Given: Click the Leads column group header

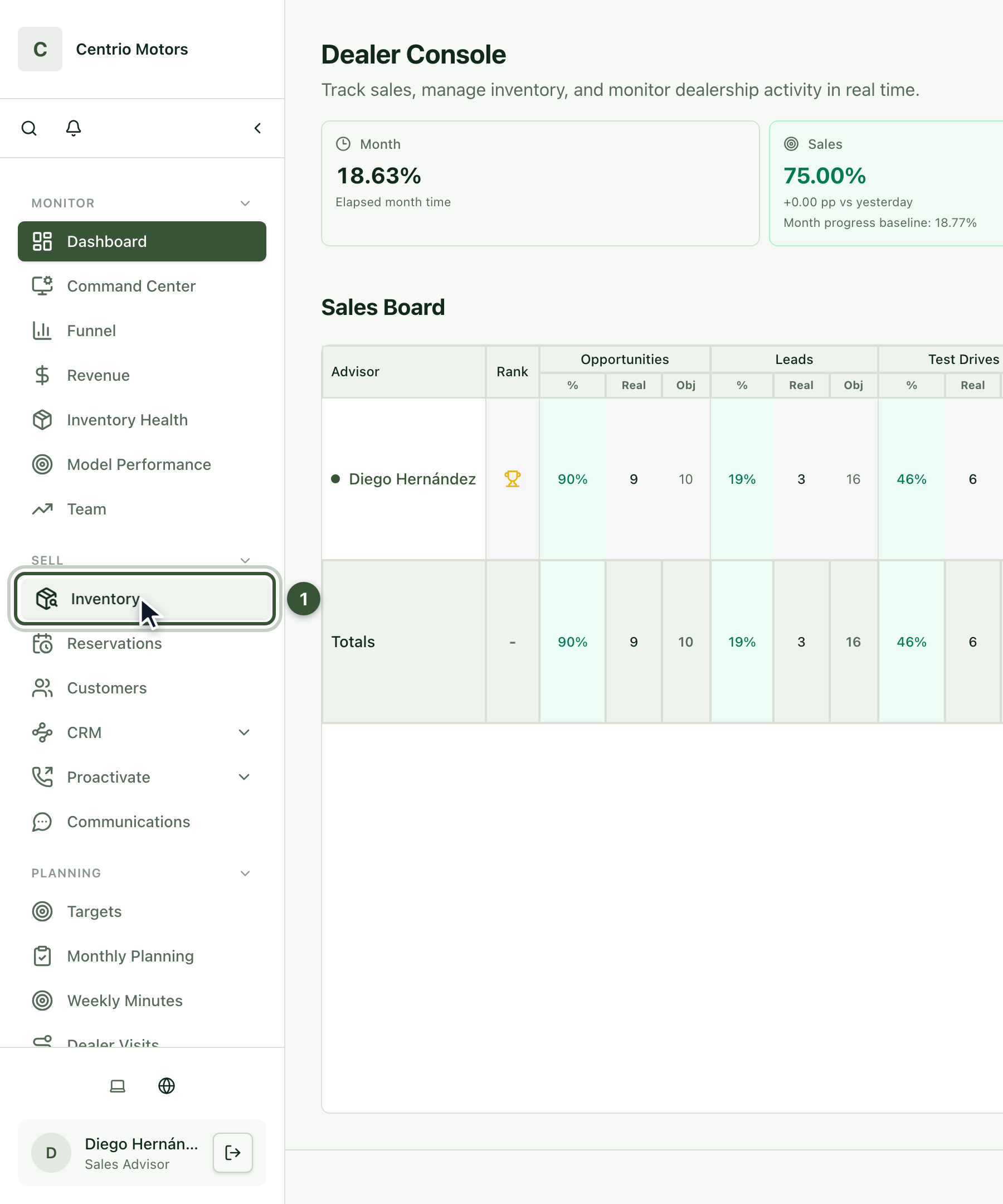Looking at the screenshot, I should pos(795,360).
